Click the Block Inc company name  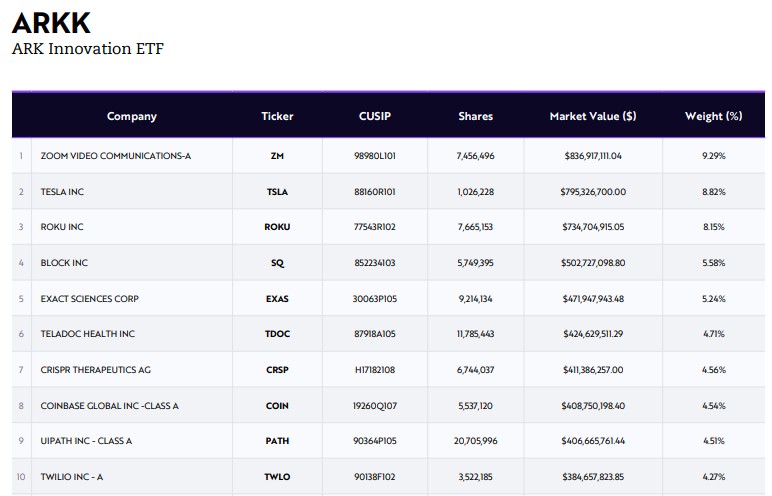coord(64,263)
